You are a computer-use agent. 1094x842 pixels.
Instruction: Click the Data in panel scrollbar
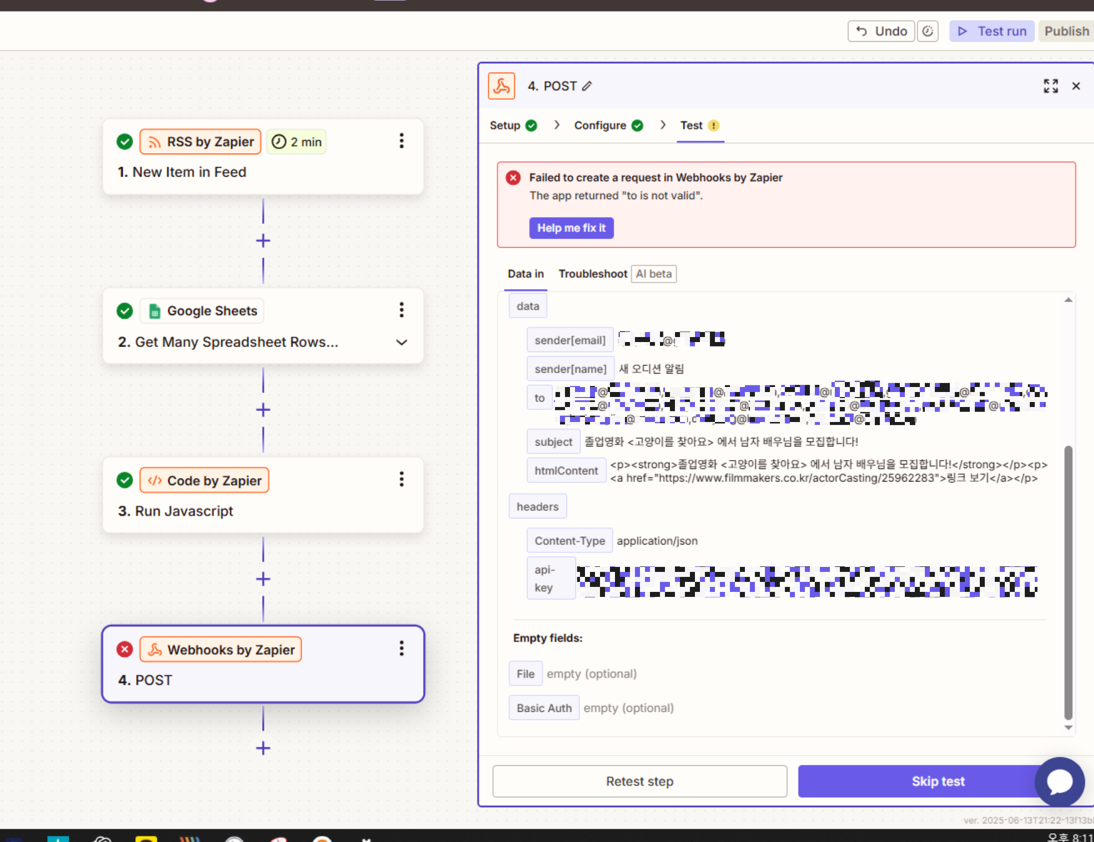(1068, 582)
